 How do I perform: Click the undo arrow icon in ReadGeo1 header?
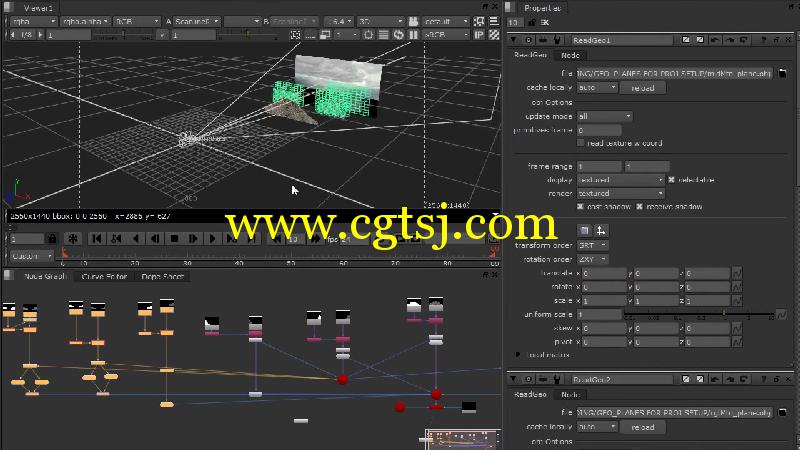pyautogui.click(x=715, y=40)
